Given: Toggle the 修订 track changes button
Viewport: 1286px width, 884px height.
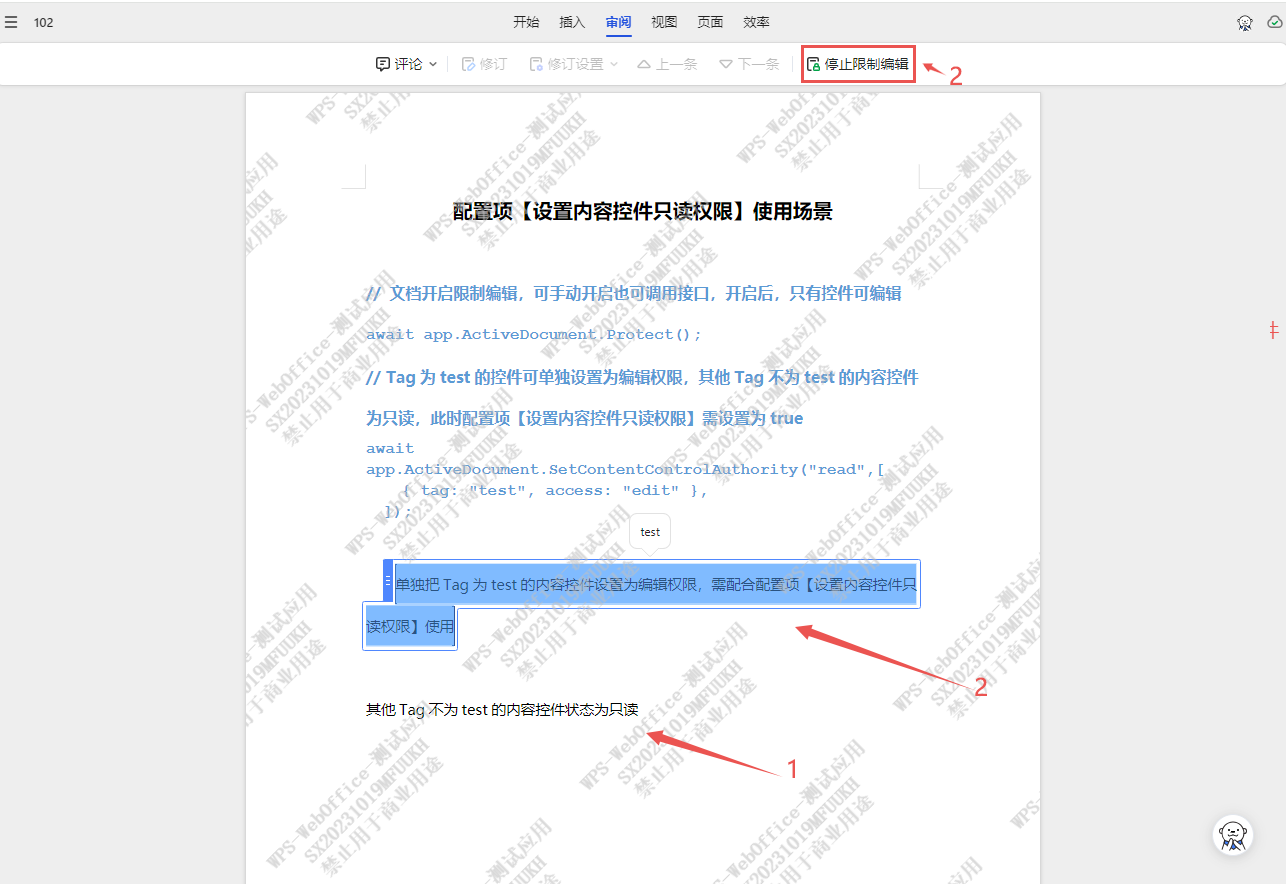Looking at the screenshot, I should [484, 64].
